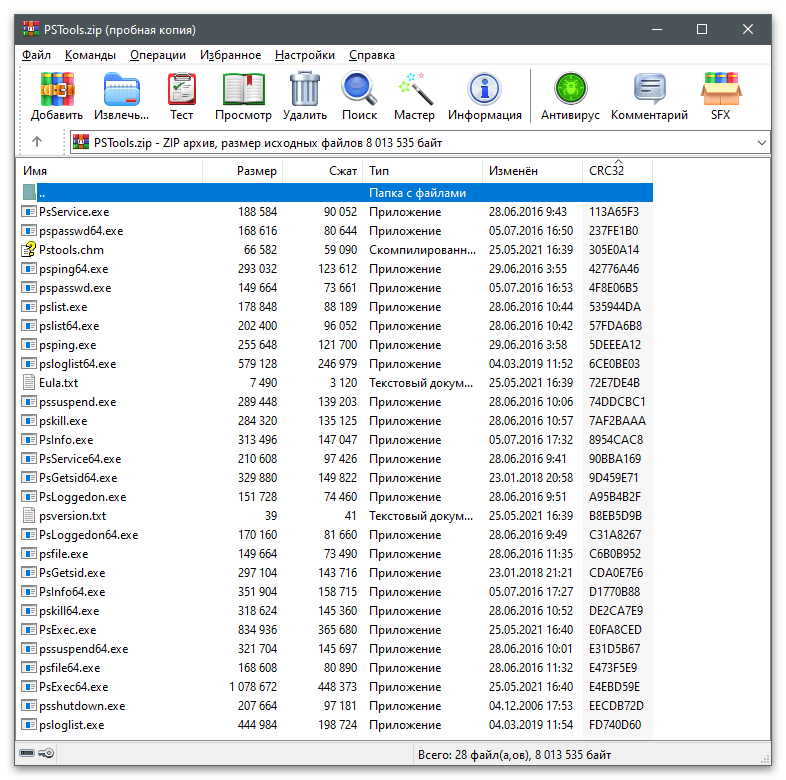
Task: Select pslist64.exe file name
Action: click(x=69, y=326)
